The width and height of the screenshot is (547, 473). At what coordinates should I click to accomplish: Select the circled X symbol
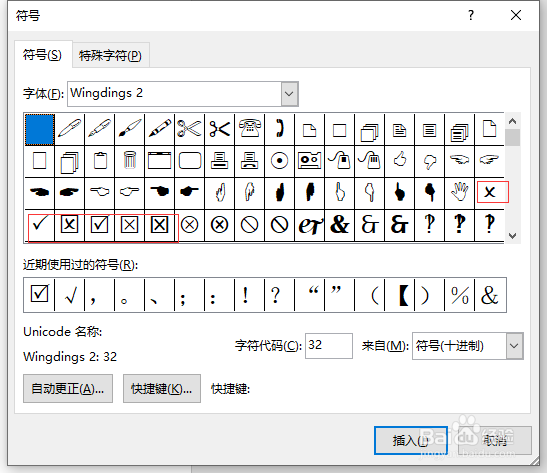(x=189, y=225)
